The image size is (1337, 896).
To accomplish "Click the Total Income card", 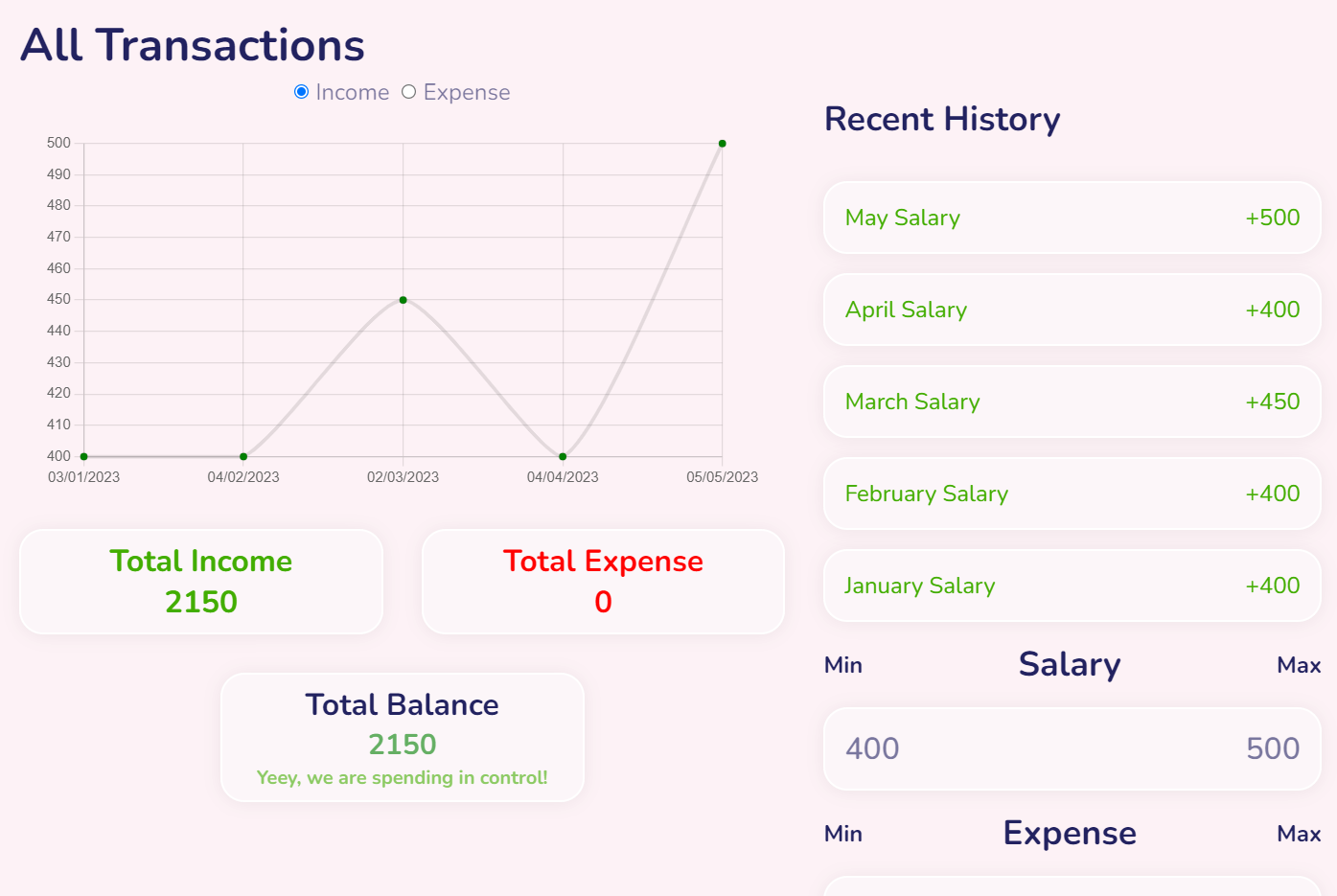I will [x=200, y=581].
